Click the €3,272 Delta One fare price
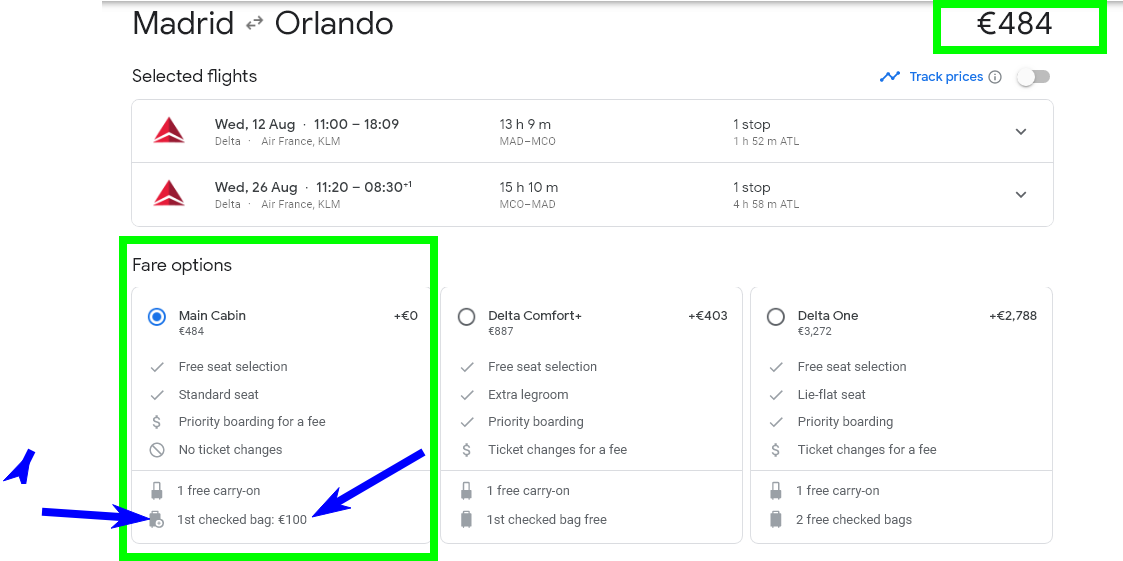The height and width of the screenshot is (561, 1123). 816,332
